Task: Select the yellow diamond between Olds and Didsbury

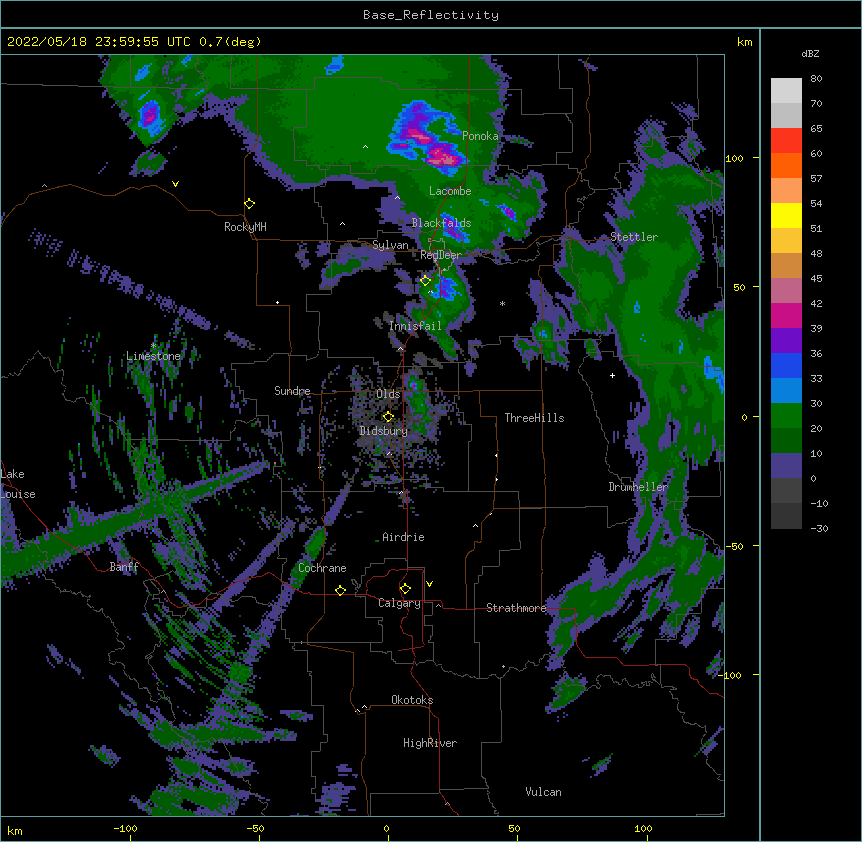Action: [388, 417]
